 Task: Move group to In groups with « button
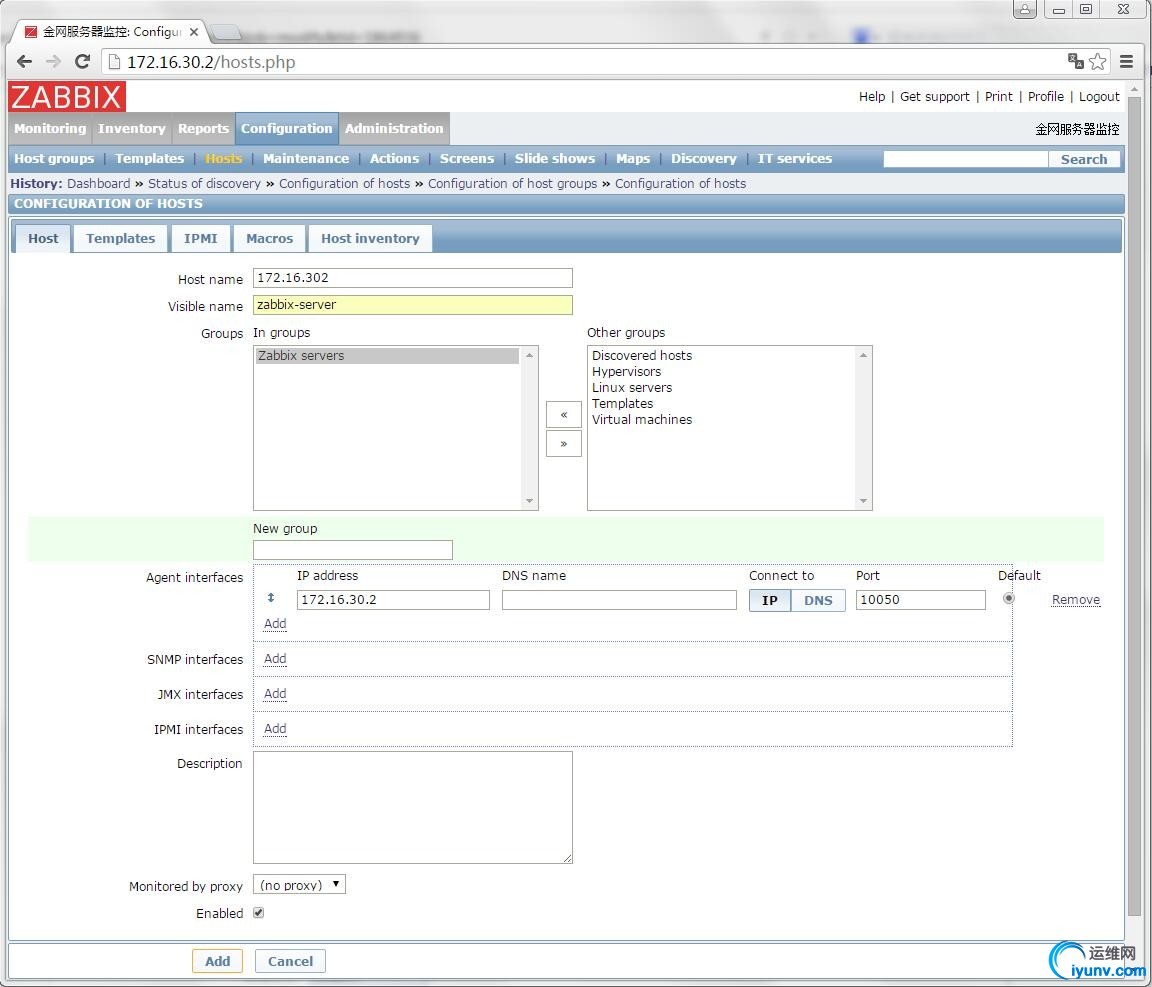(564, 414)
